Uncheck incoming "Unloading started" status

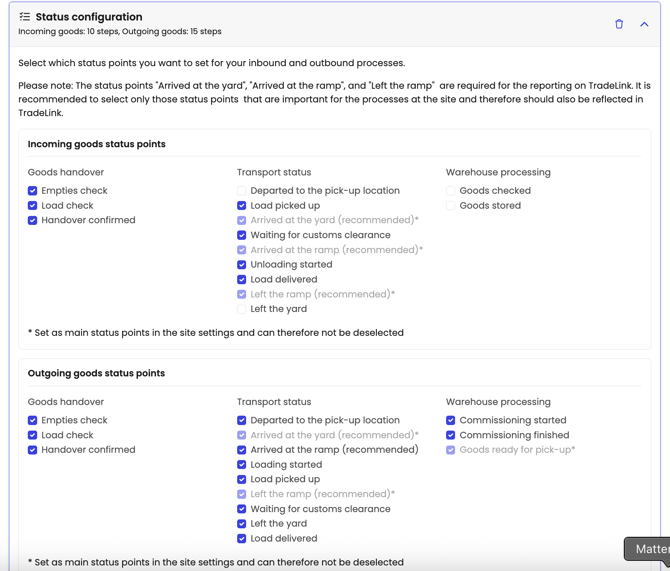(x=242, y=265)
